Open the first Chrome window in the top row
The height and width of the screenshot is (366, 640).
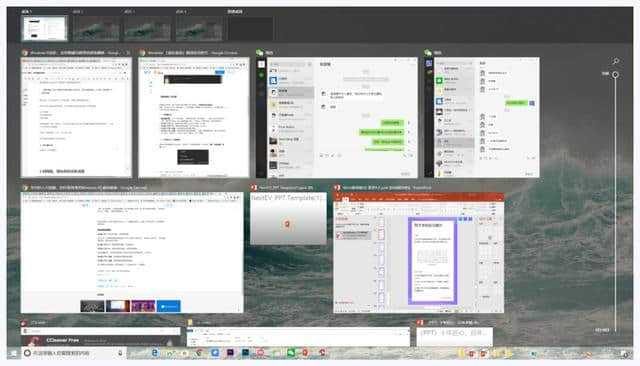(x=76, y=117)
